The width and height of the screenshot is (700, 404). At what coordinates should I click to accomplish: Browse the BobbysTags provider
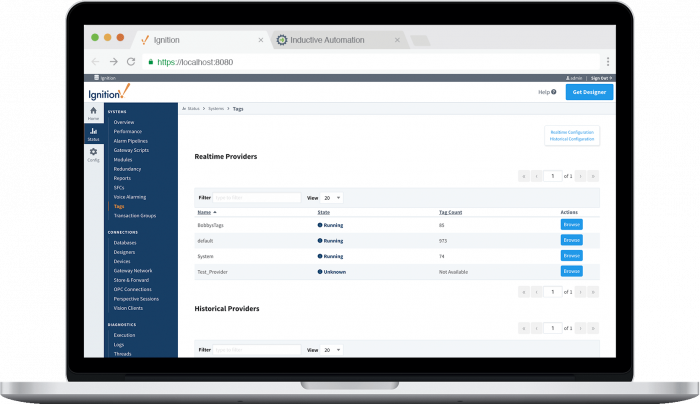coord(571,225)
